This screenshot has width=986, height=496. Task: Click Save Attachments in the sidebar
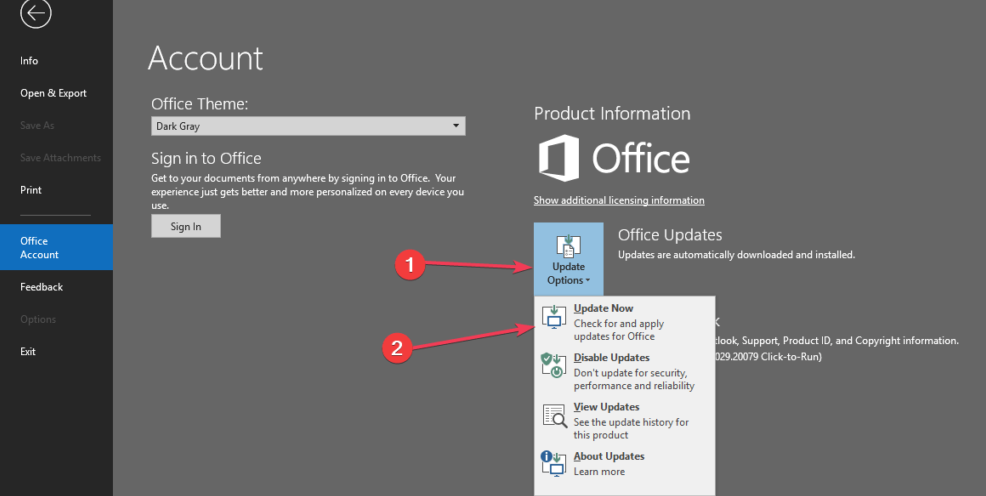click(x=60, y=158)
